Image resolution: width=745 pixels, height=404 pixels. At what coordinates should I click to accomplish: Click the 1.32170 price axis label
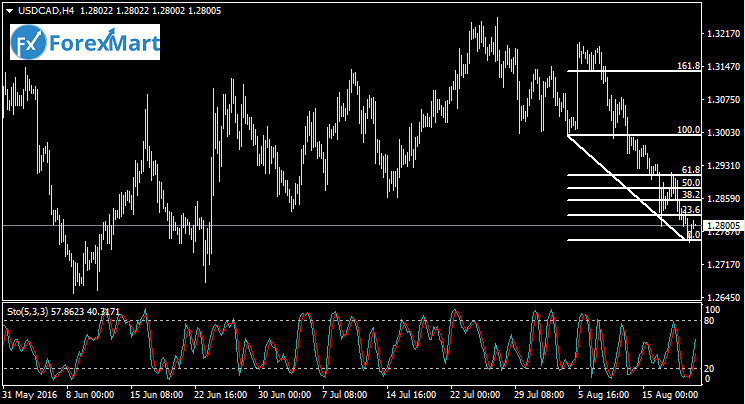click(723, 34)
